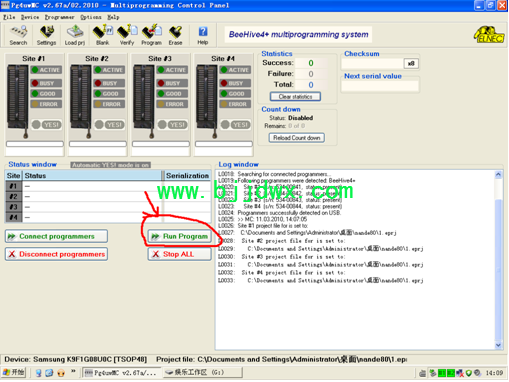Click the Log window scroll-down arrow
Image resolution: width=509 pixels, height=382 pixels.
point(498,345)
